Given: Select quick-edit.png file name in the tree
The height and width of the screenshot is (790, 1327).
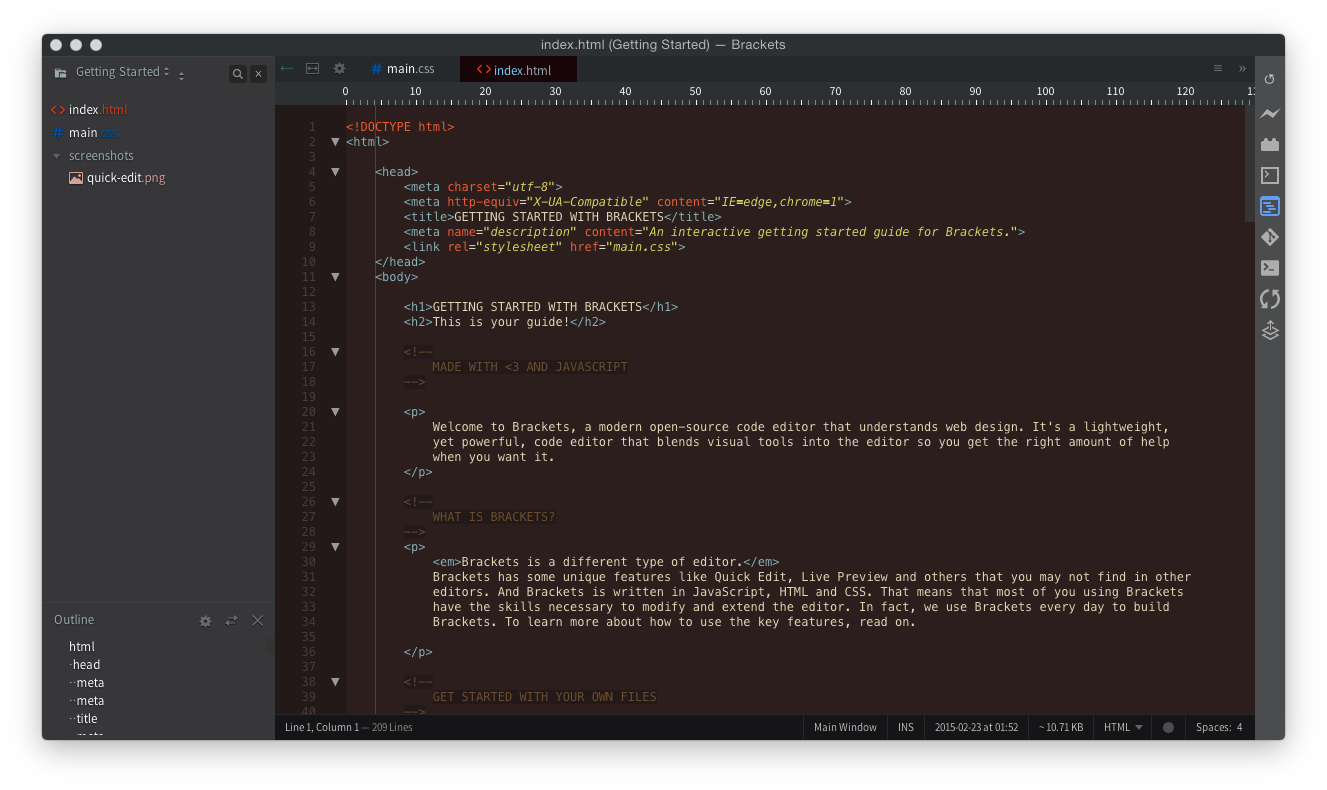Looking at the screenshot, I should point(126,178).
